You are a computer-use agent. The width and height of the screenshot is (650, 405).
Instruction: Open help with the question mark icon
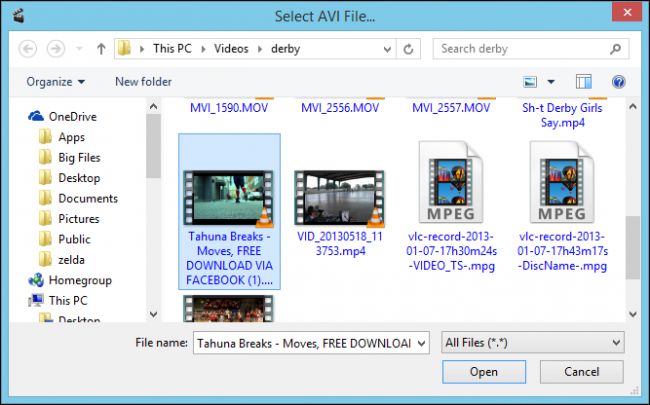[618, 82]
